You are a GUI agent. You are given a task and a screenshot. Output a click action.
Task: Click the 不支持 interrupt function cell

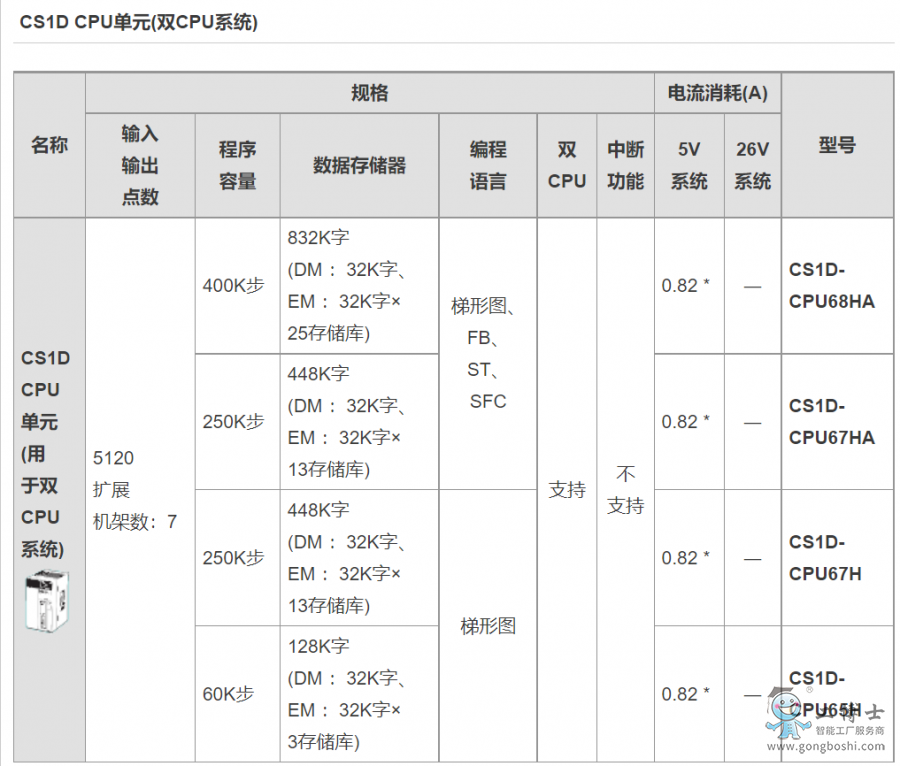[x=625, y=489]
